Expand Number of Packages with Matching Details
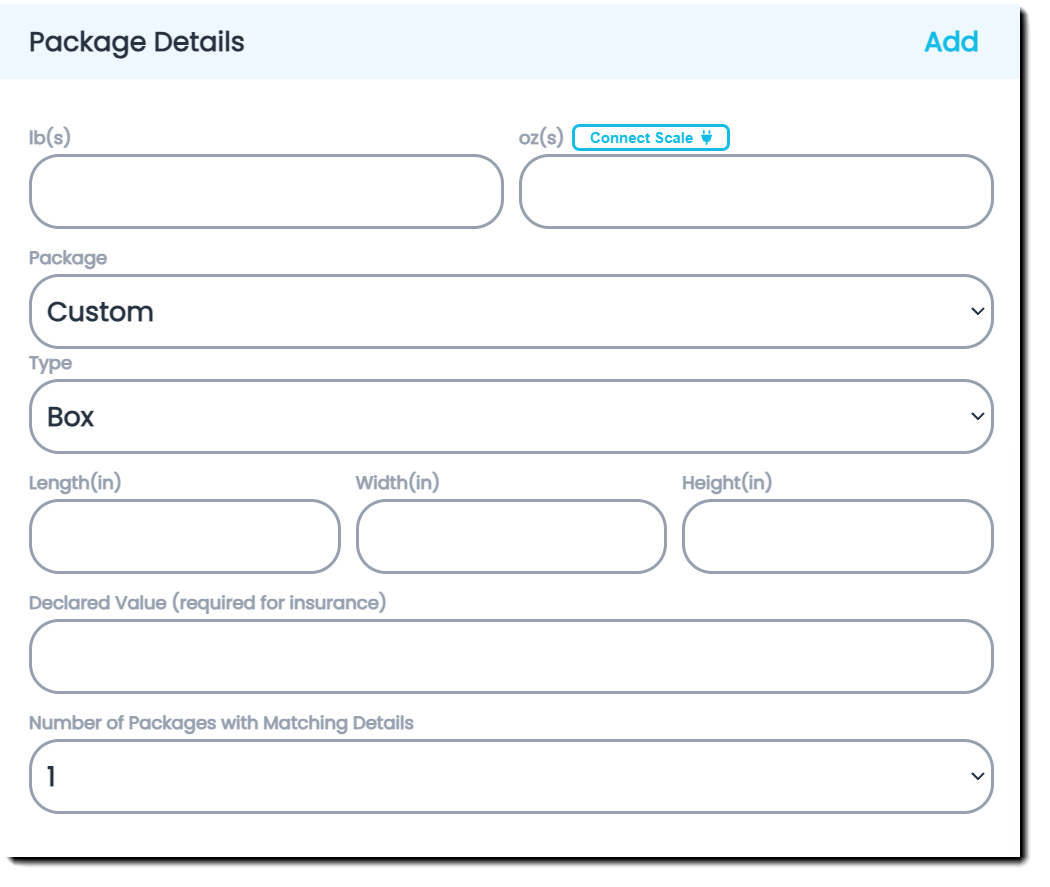Image resolution: width=1050 pixels, height=887 pixels. coord(510,777)
